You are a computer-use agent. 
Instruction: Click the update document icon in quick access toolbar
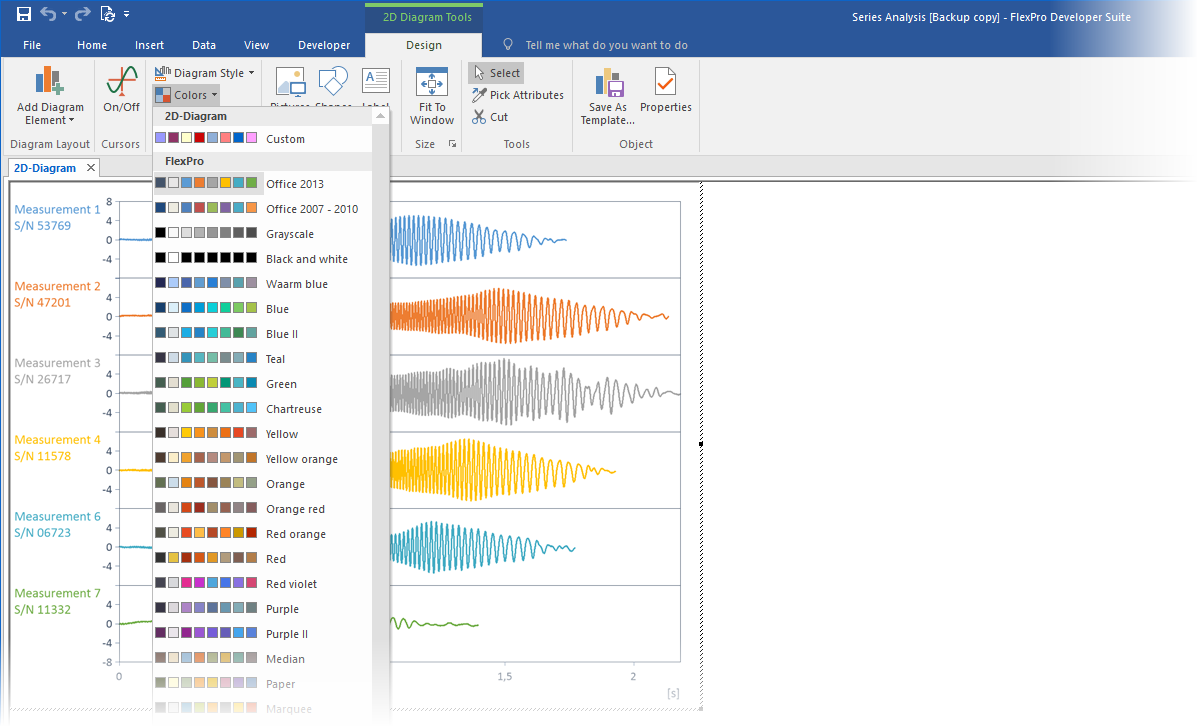coord(107,14)
